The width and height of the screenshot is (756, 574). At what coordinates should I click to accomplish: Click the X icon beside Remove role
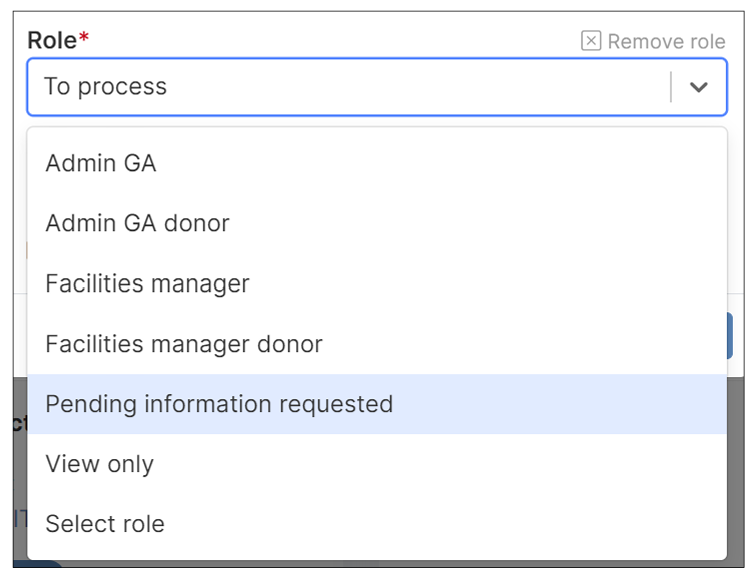591,41
